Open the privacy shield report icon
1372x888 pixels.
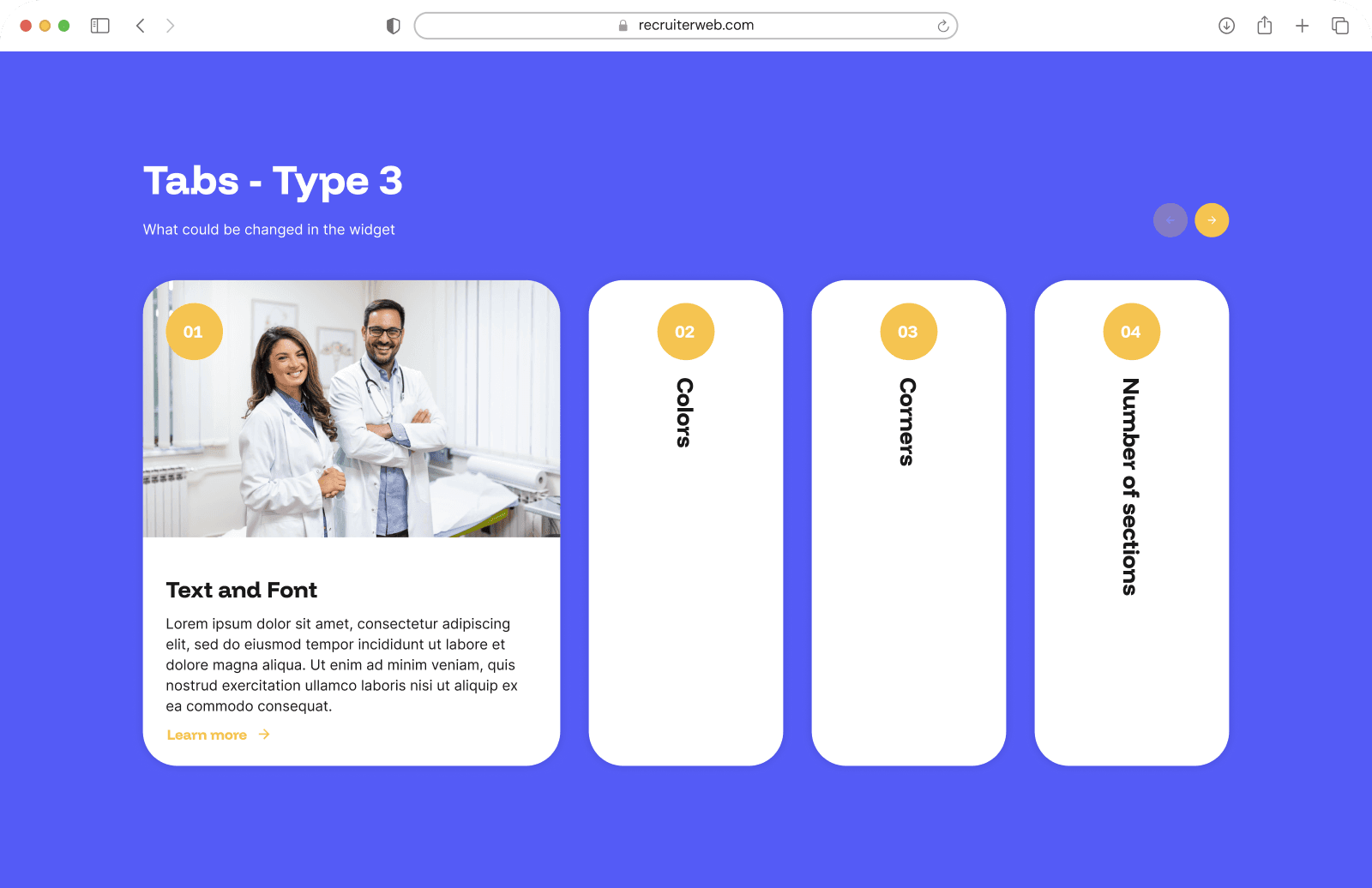pos(394,26)
